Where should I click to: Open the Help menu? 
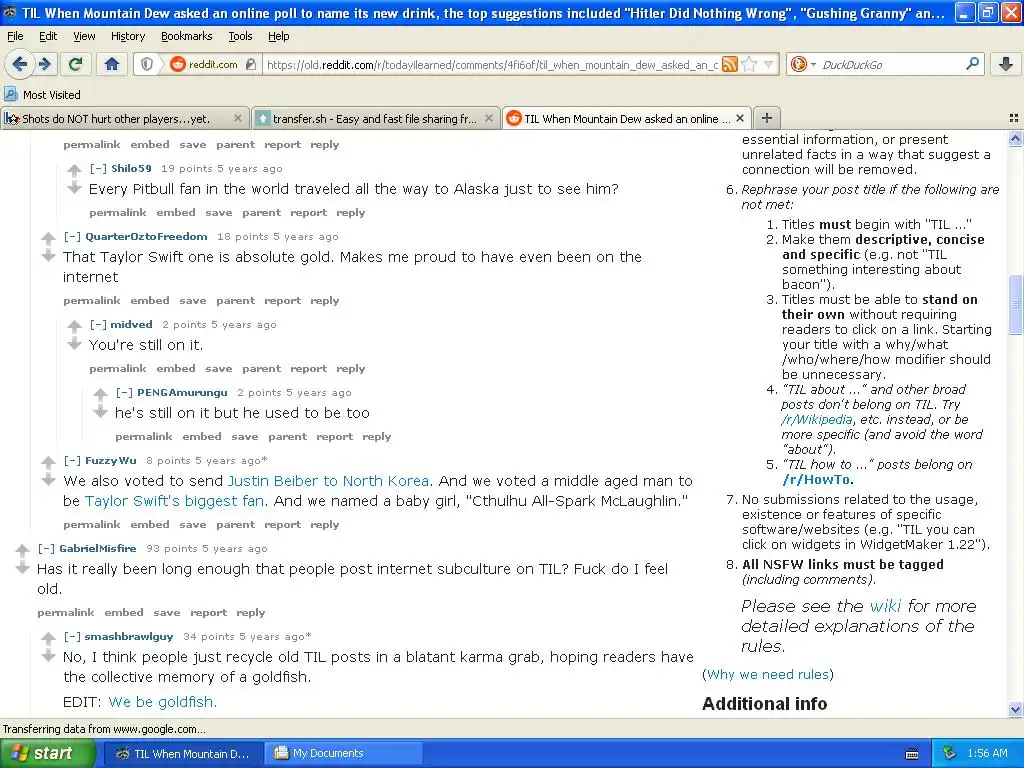(279, 36)
